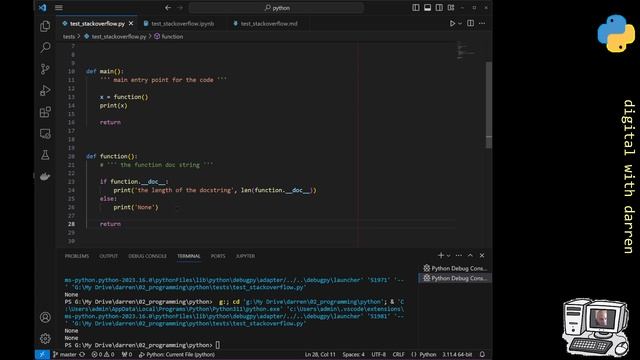Click the editor vertical scrollbar

pos(489,105)
